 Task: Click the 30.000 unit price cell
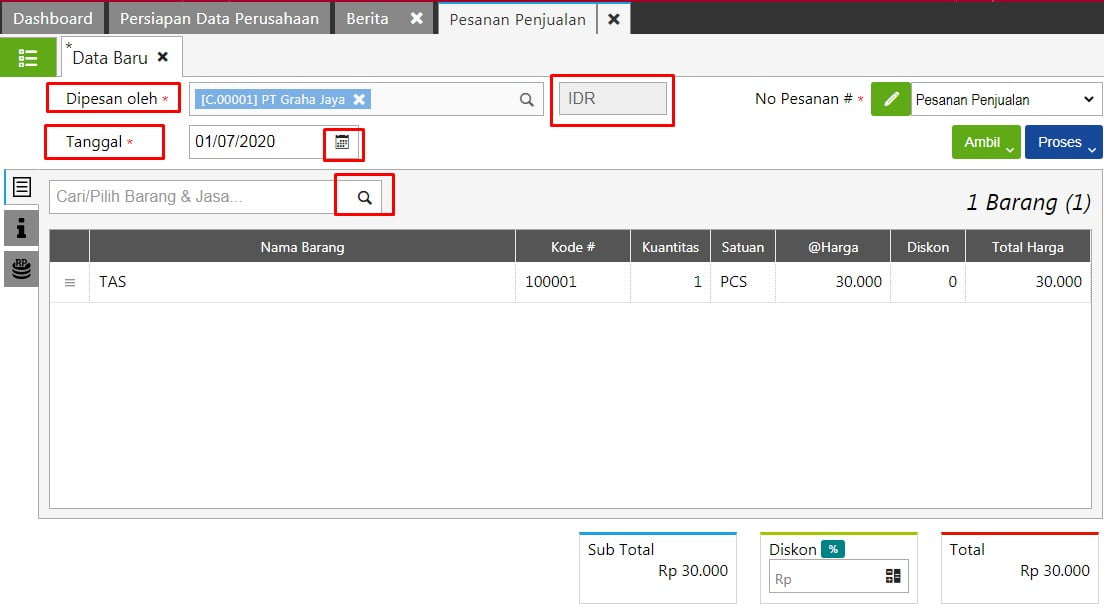[x=833, y=282]
